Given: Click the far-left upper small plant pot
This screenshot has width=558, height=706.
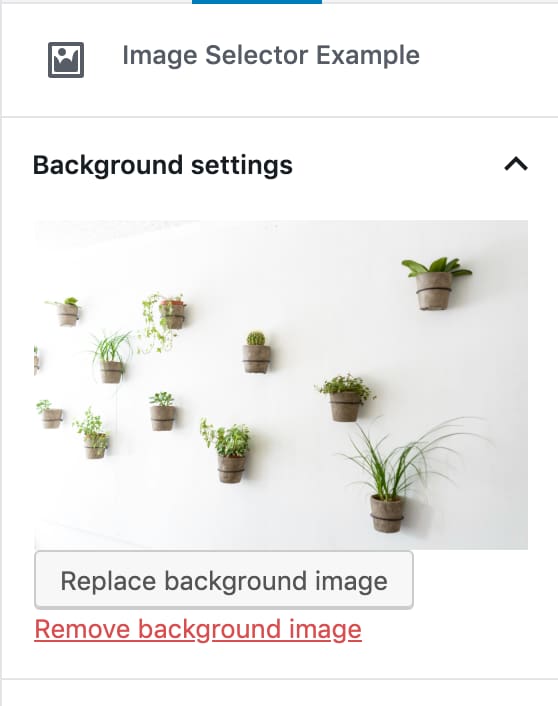Looking at the screenshot, I should click(68, 312).
